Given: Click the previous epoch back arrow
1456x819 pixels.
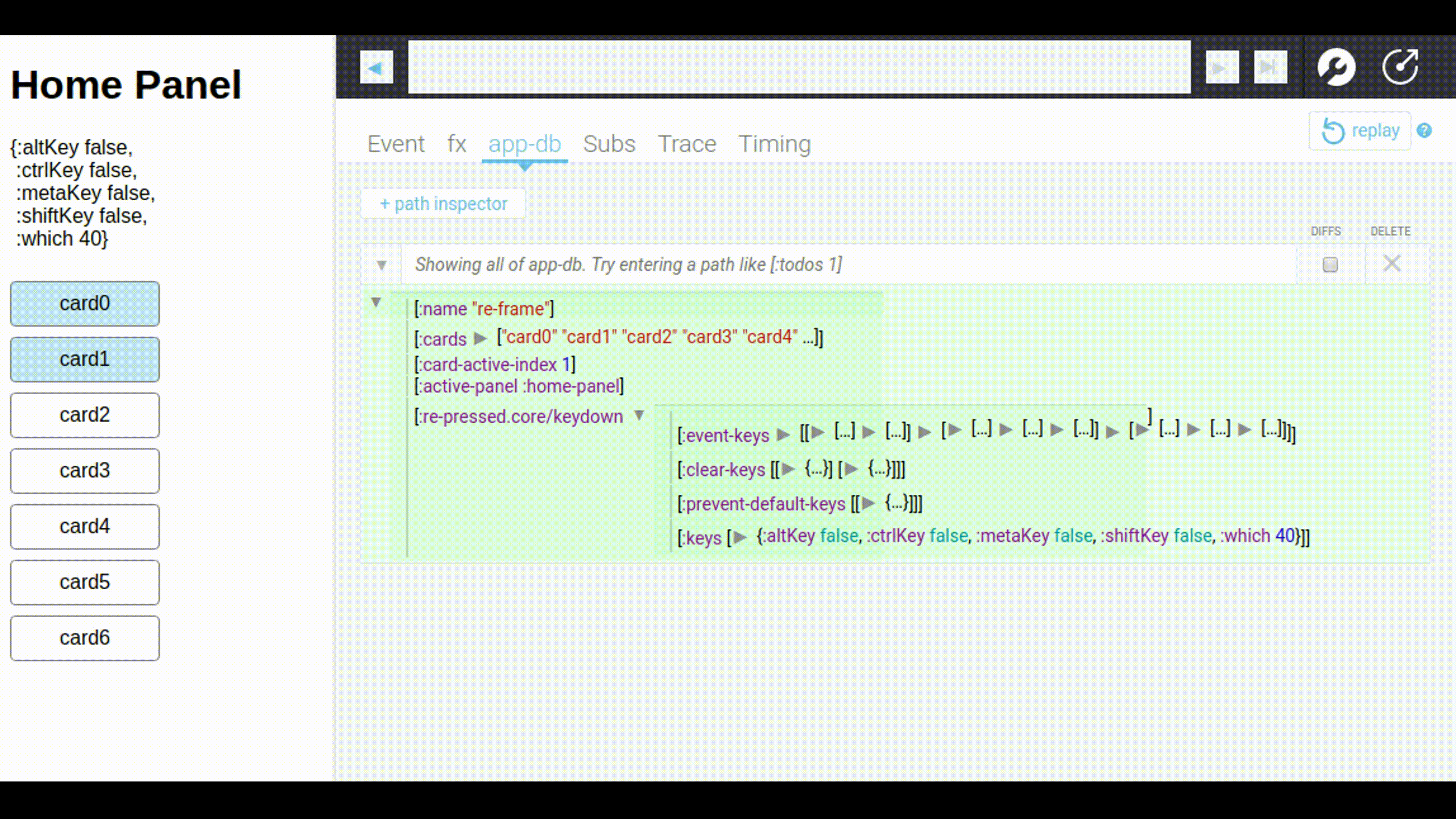Looking at the screenshot, I should pos(376,68).
